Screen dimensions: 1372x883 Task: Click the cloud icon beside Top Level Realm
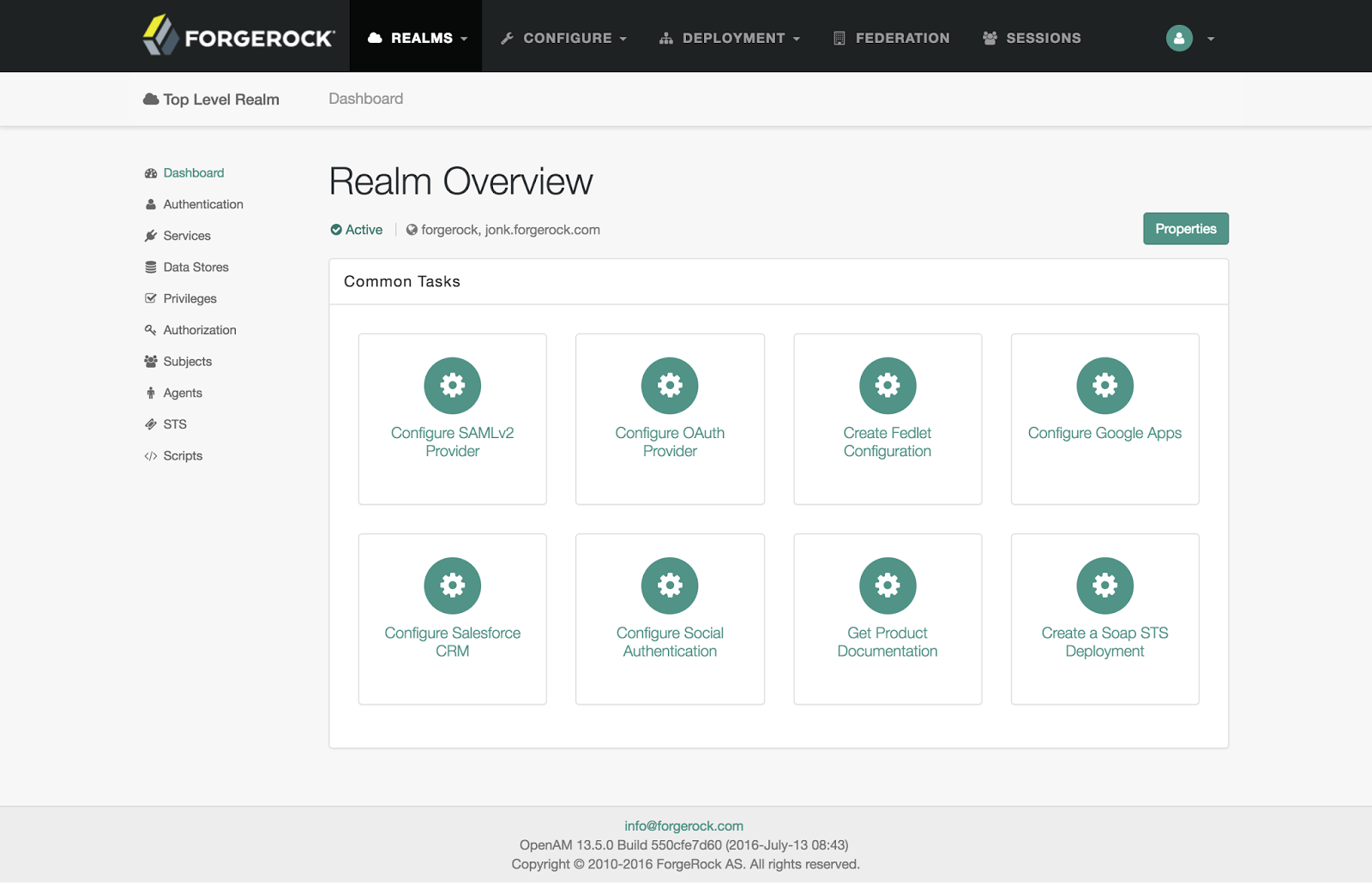tap(151, 99)
